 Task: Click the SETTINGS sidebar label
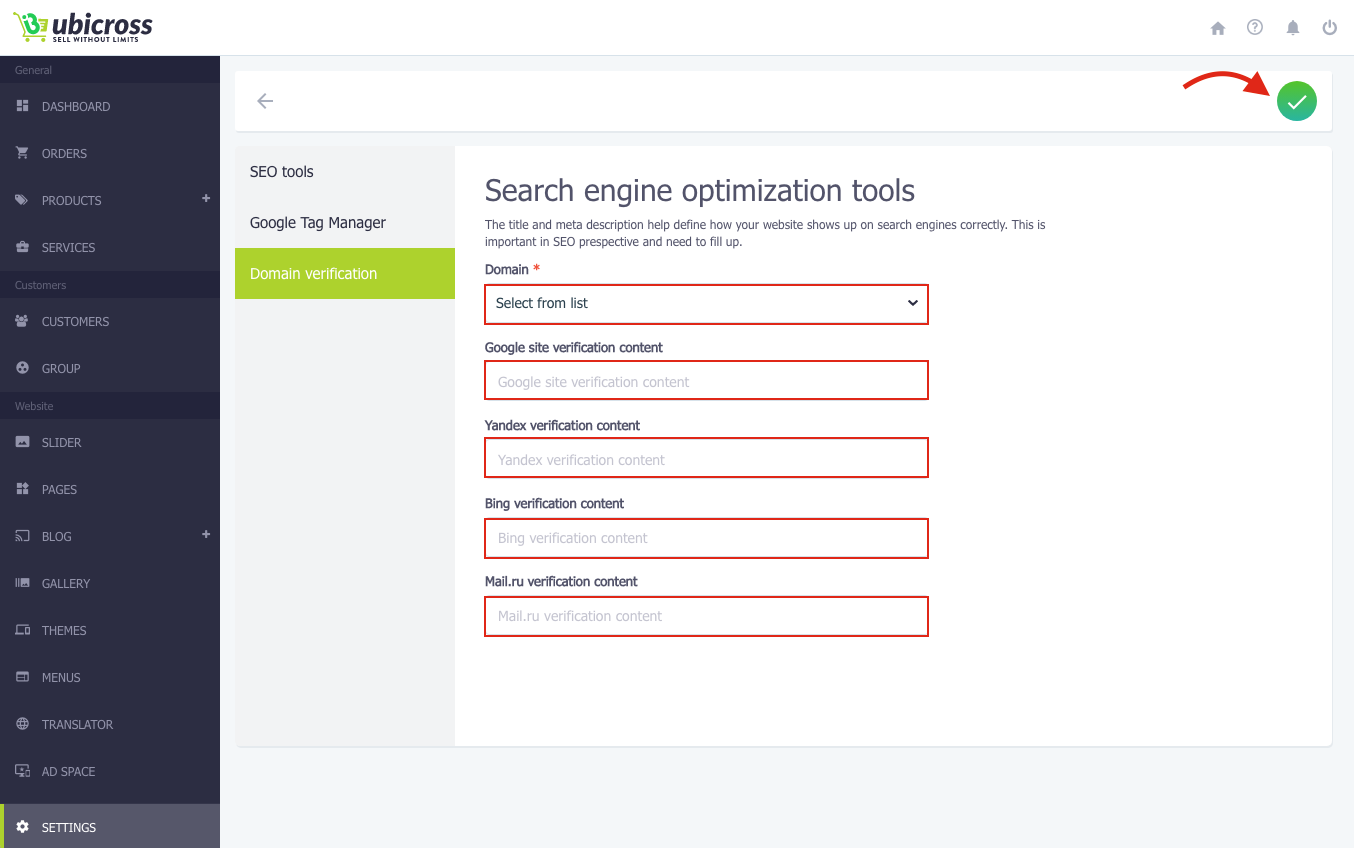click(69, 828)
